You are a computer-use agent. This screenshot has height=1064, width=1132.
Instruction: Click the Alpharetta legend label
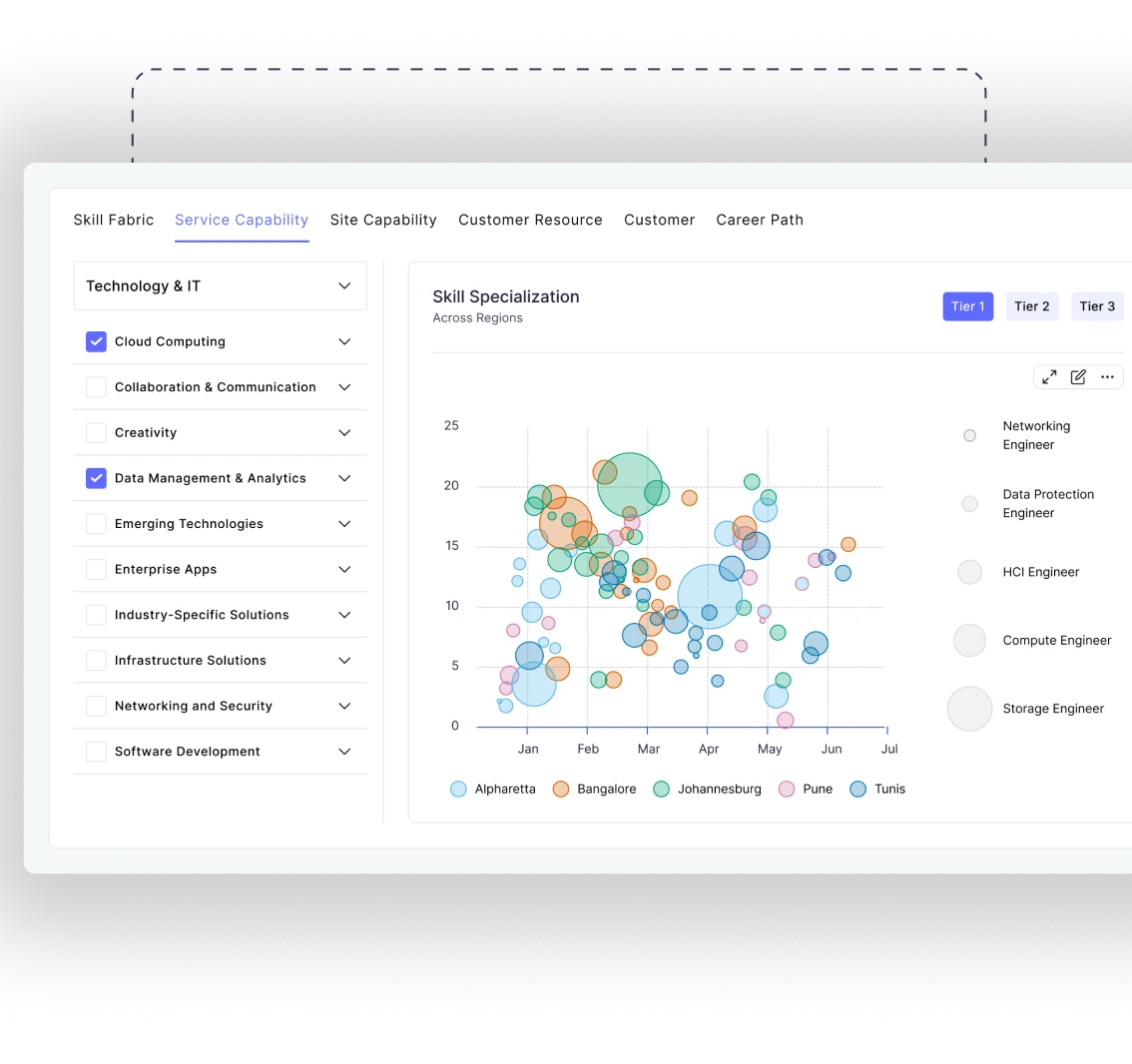(x=505, y=789)
